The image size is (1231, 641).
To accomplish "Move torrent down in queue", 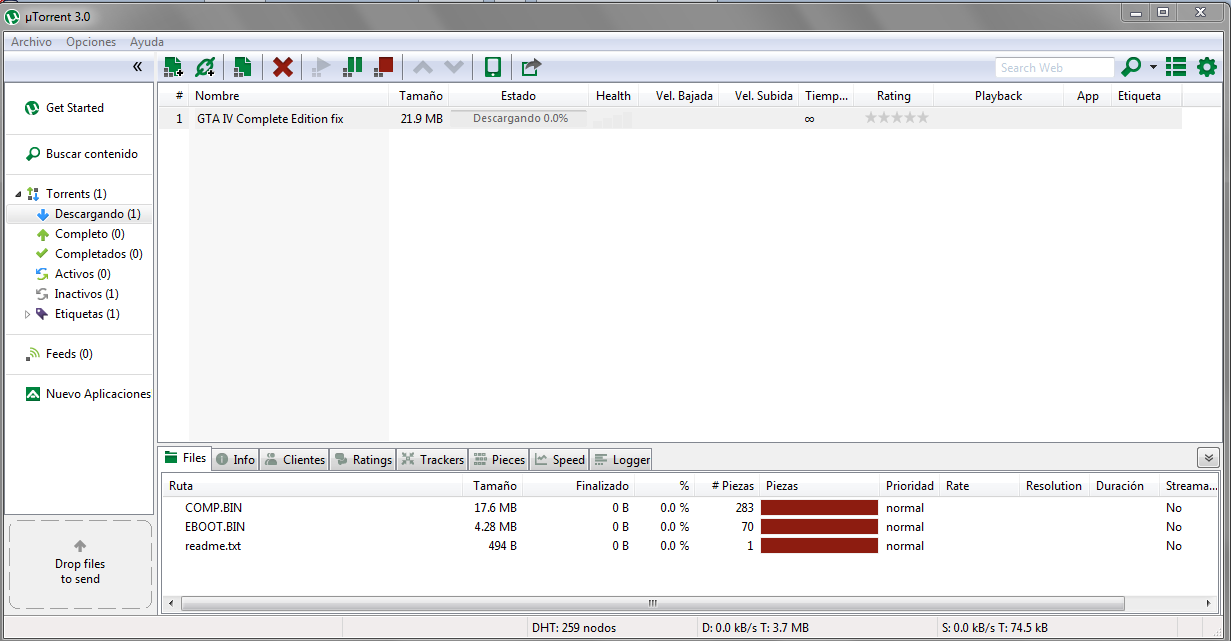I will point(454,67).
